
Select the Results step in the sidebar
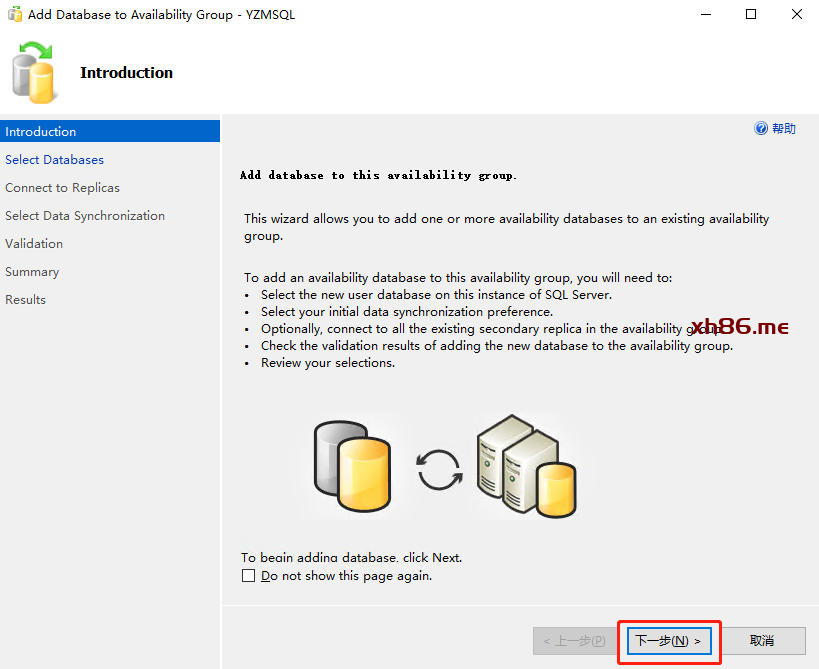tap(26, 300)
